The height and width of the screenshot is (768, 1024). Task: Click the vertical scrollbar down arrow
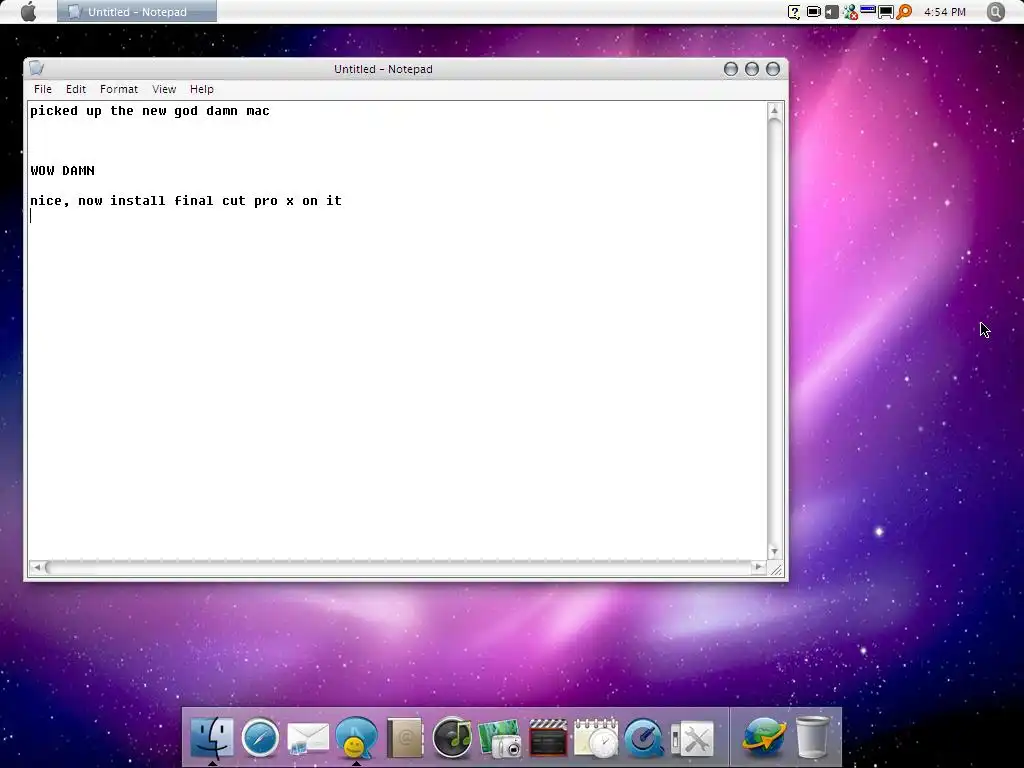click(775, 552)
